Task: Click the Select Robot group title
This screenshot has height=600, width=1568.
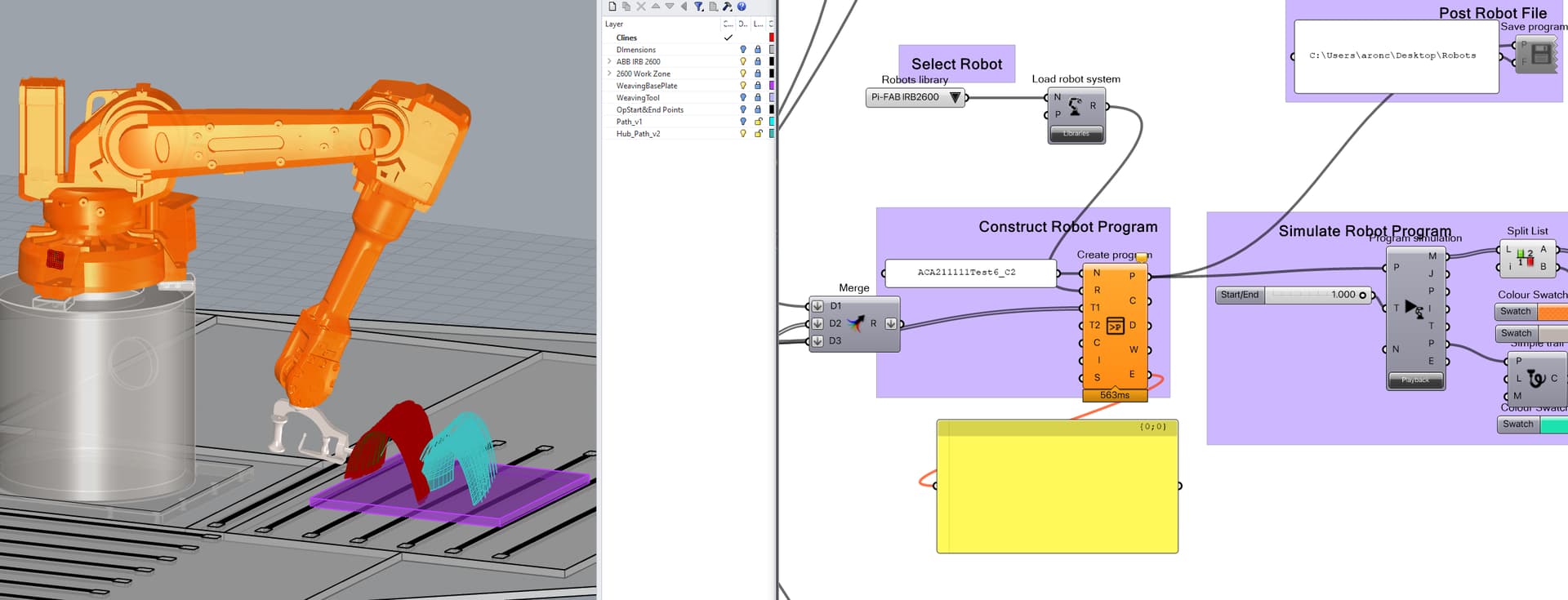Action: [956, 64]
